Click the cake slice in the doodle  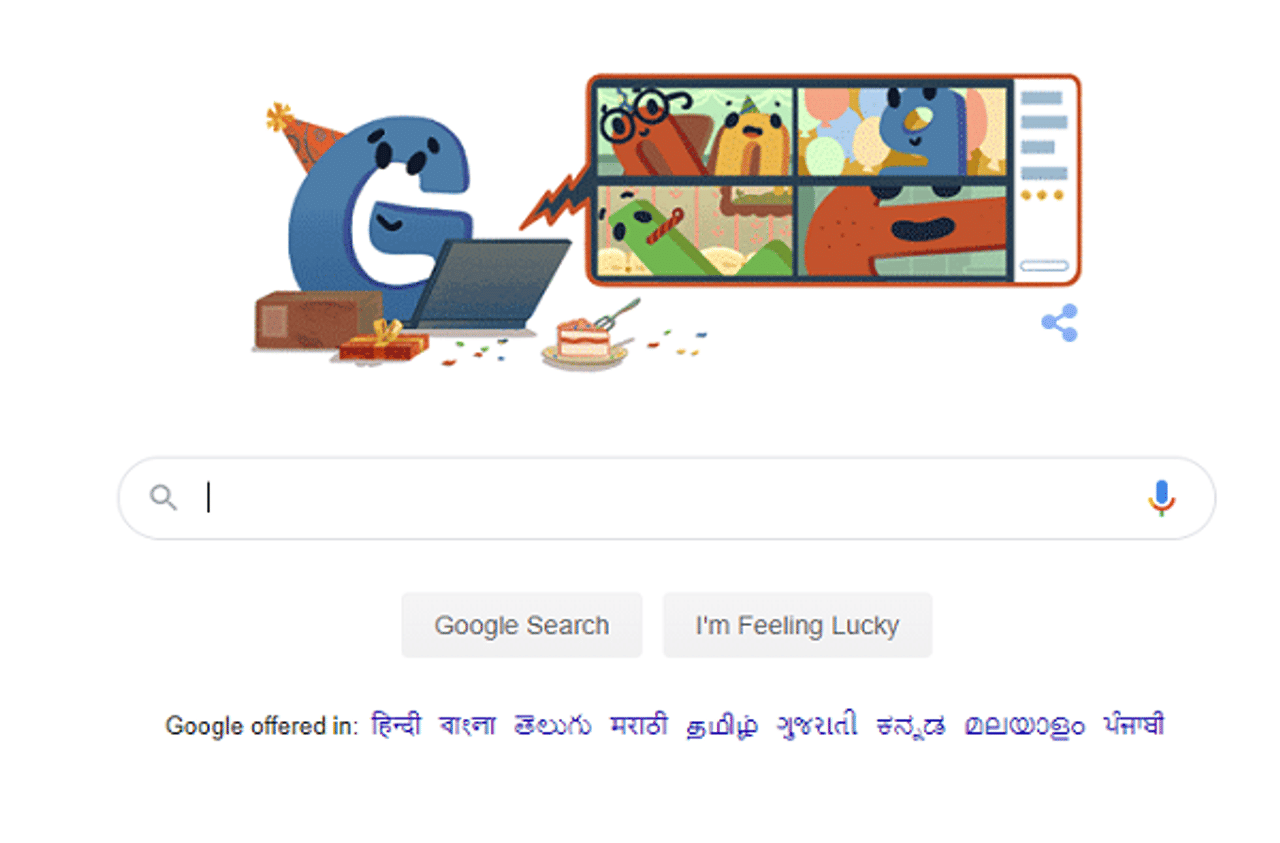coord(584,340)
